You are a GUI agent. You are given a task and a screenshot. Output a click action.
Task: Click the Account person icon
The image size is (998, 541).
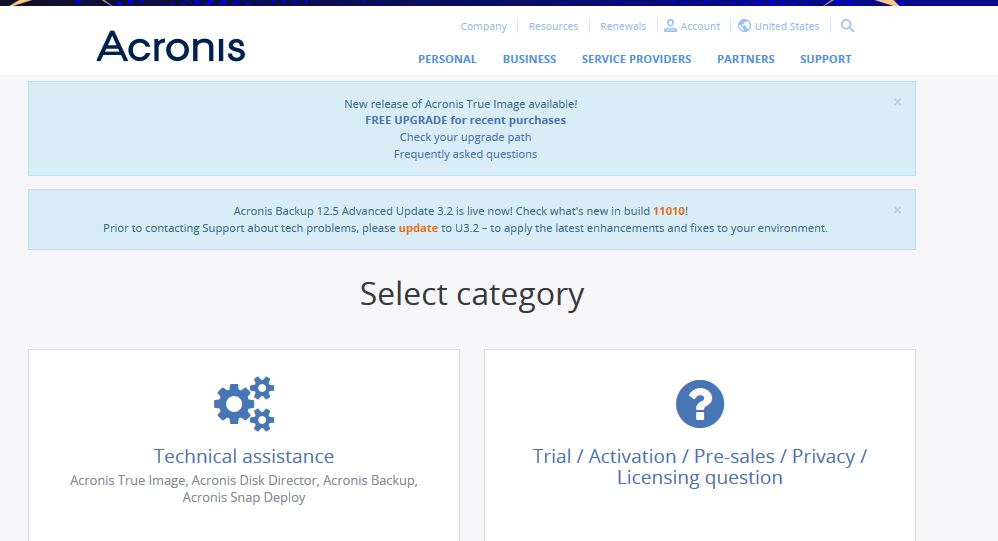[x=670, y=25]
